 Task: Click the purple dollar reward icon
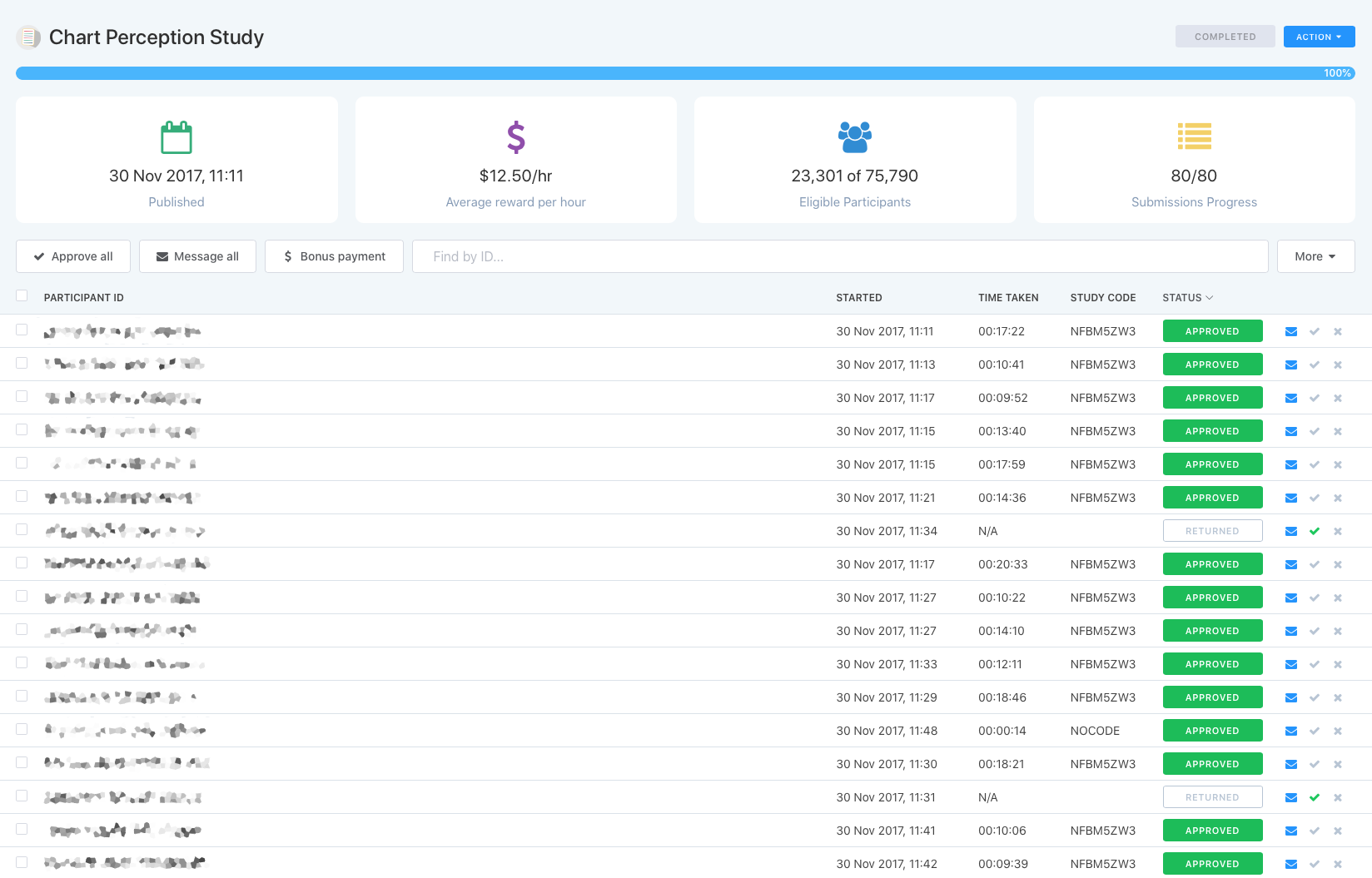(516, 137)
